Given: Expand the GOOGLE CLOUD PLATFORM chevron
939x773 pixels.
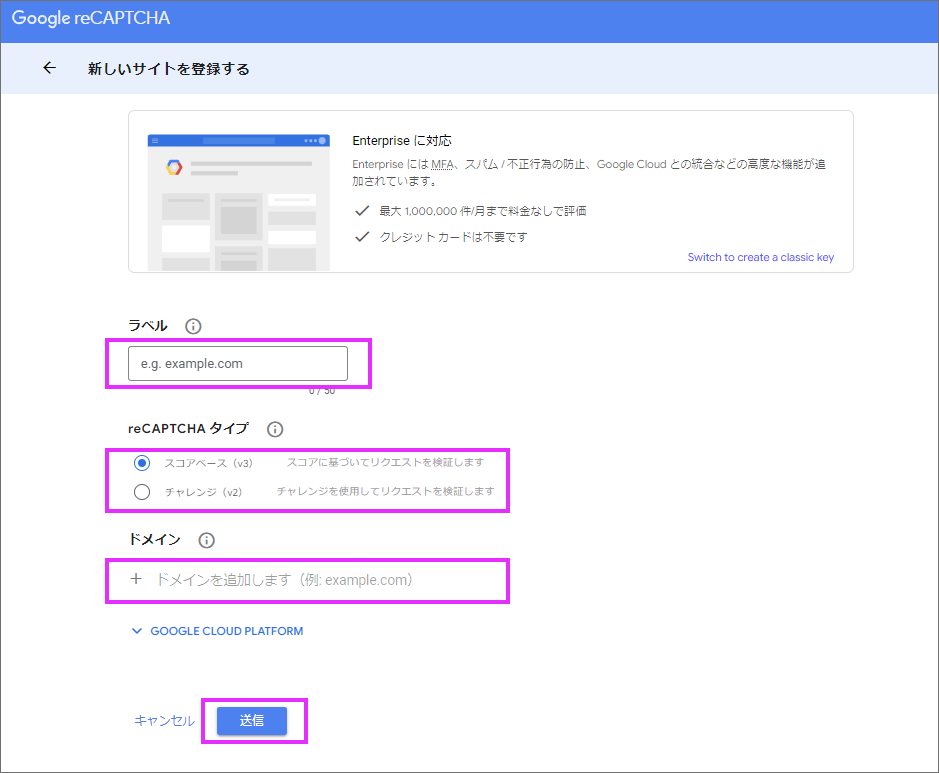Looking at the screenshot, I should 137,631.
